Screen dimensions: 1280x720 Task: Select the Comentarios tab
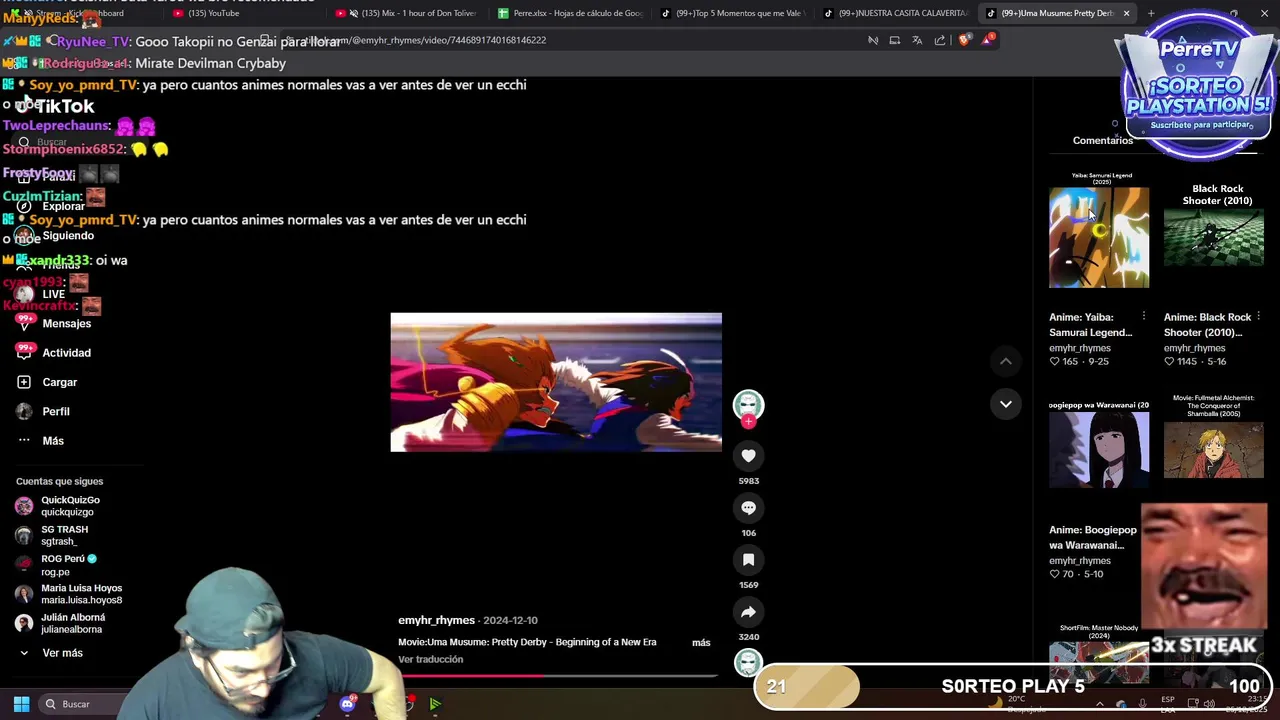pos(1102,140)
